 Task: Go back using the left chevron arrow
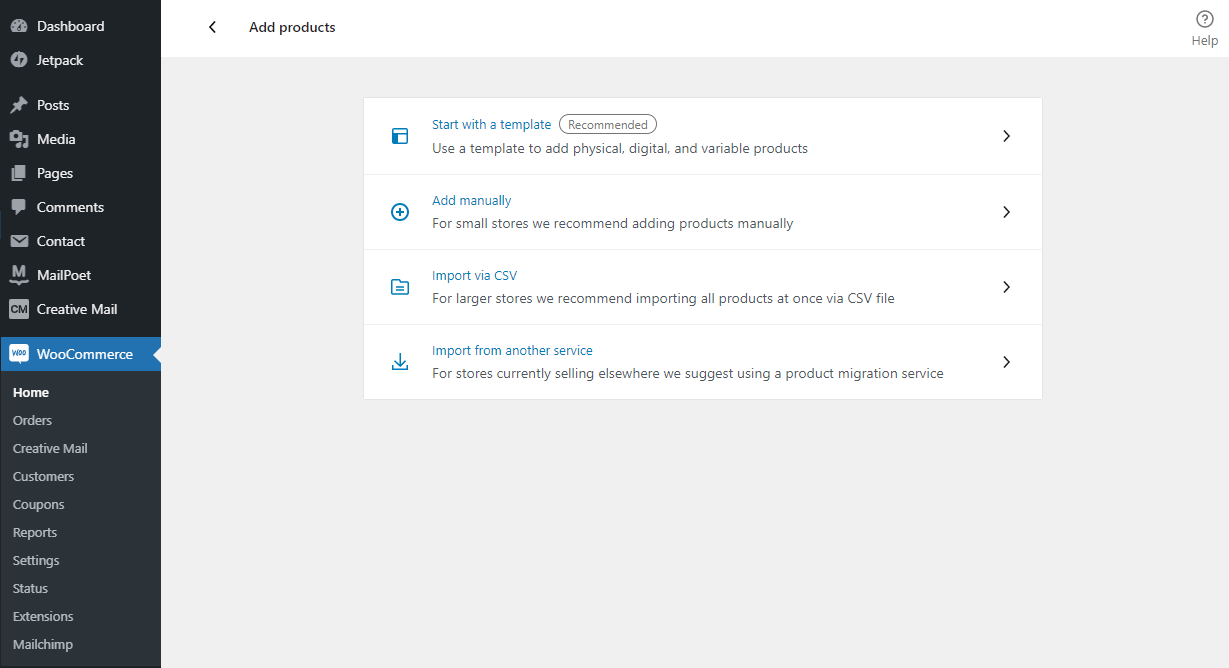point(212,27)
